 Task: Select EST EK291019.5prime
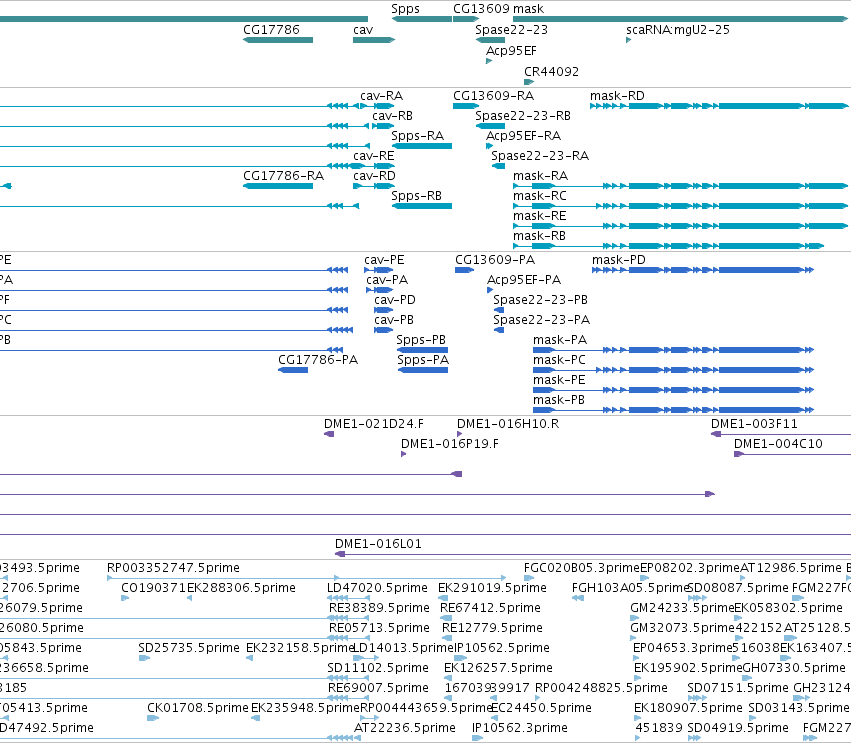tap(492, 588)
